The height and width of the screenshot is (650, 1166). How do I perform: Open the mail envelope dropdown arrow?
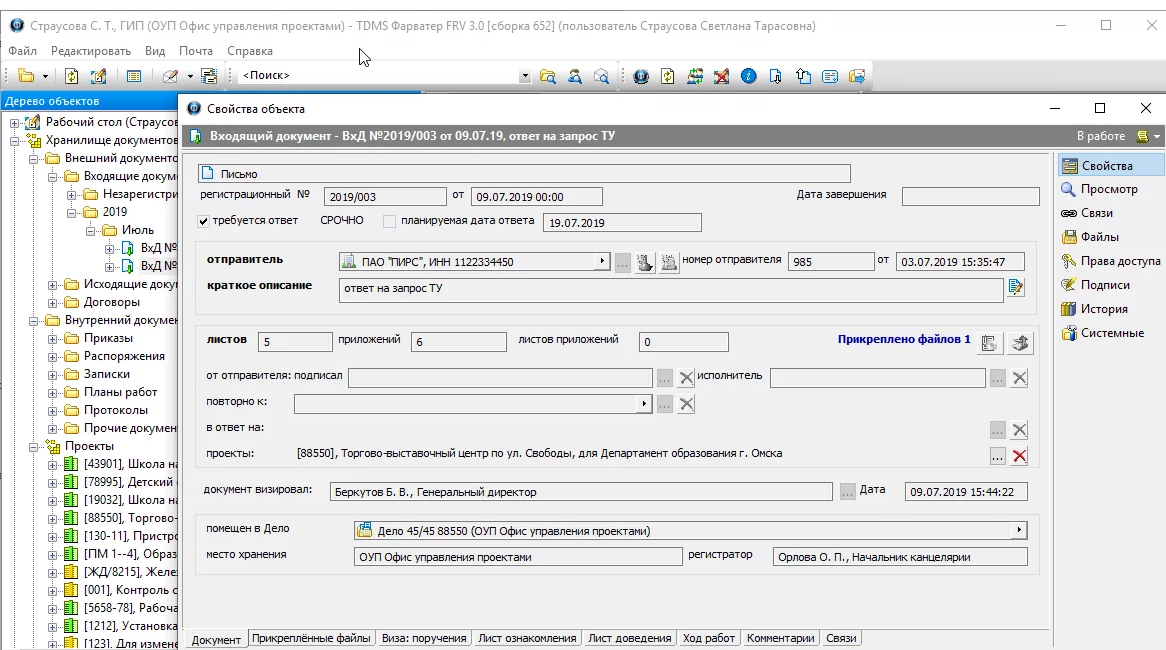tap(190, 76)
